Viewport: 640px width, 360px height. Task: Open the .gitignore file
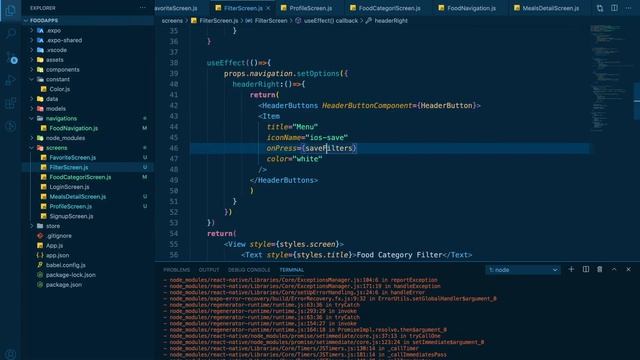pos(87,236)
